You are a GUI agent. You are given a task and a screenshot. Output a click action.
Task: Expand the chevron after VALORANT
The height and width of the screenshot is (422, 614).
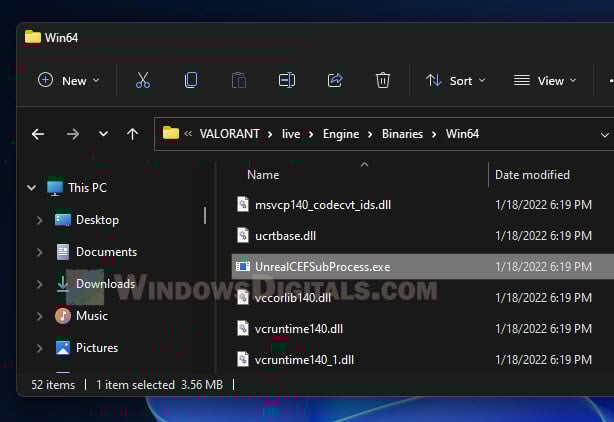coord(270,134)
